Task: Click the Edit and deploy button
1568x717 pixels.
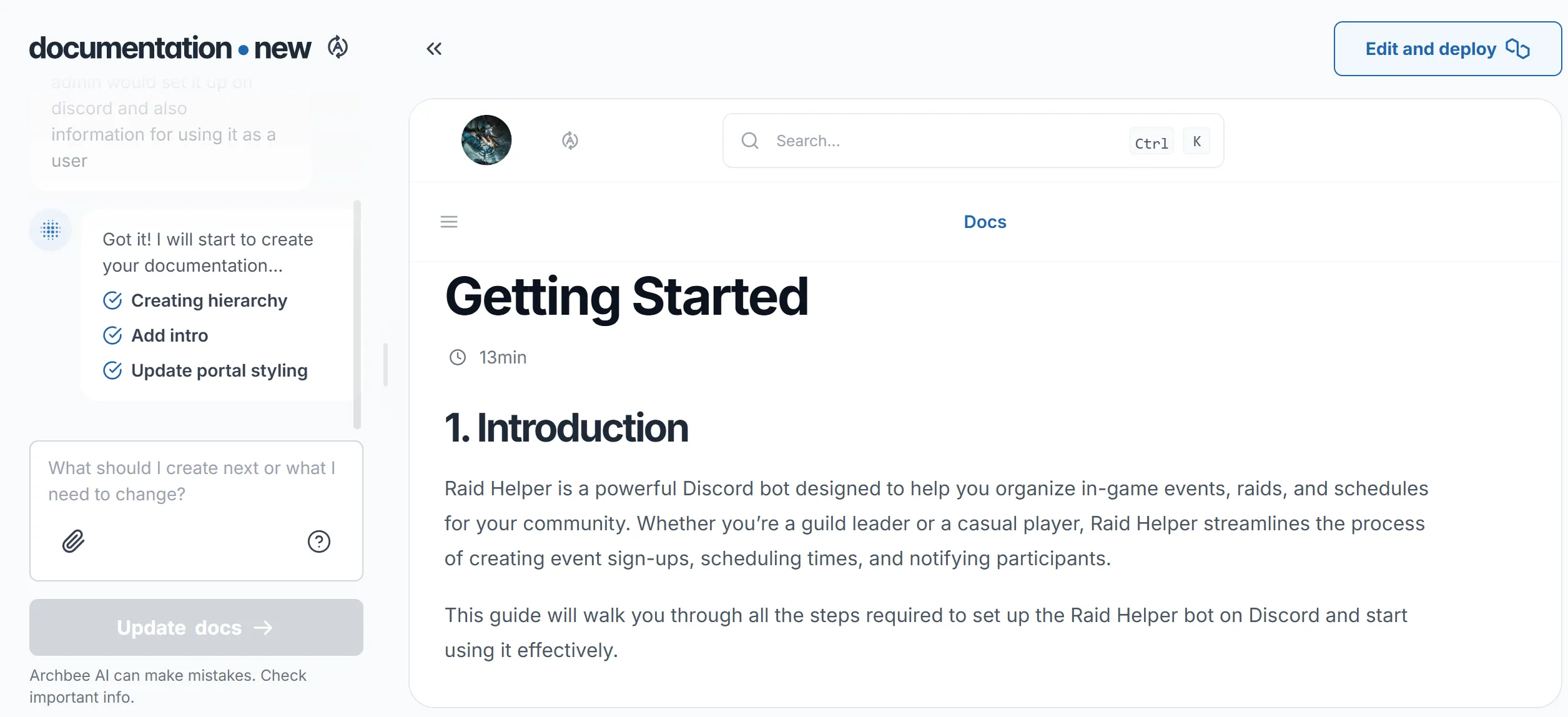Action: pos(1447,49)
